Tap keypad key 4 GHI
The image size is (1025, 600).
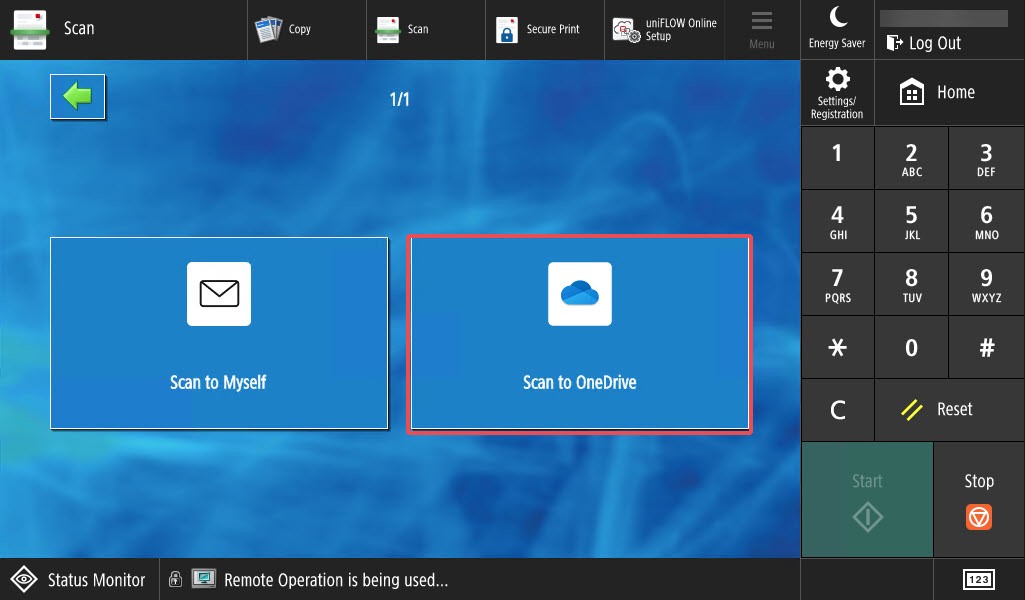pos(837,221)
